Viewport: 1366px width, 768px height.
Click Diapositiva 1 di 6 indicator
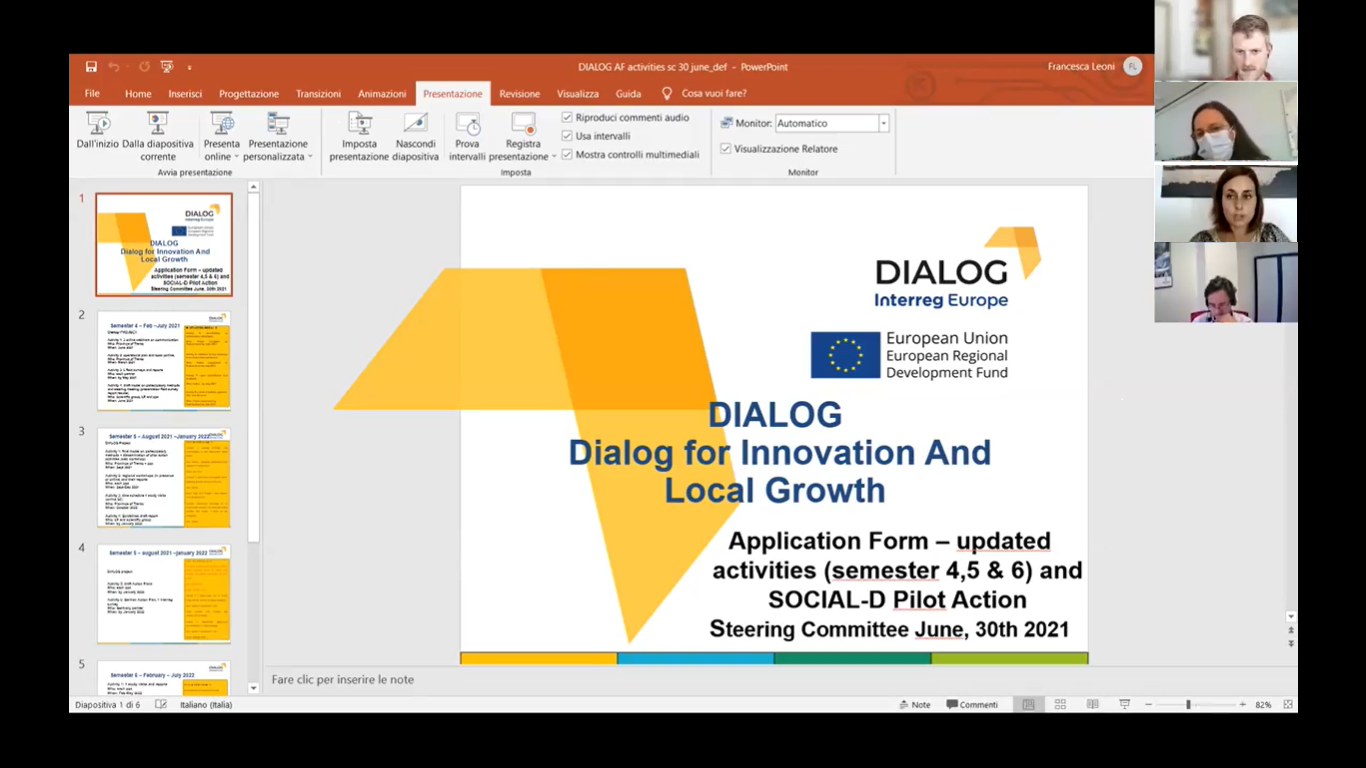pos(107,705)
